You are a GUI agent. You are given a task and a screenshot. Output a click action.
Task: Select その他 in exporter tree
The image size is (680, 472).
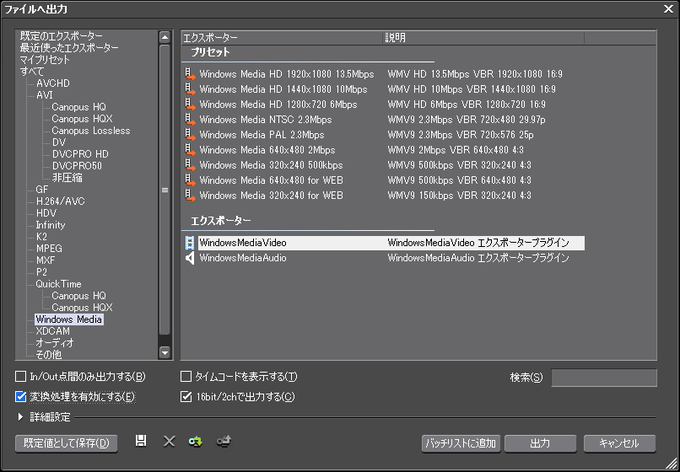[x=49, y=355]
